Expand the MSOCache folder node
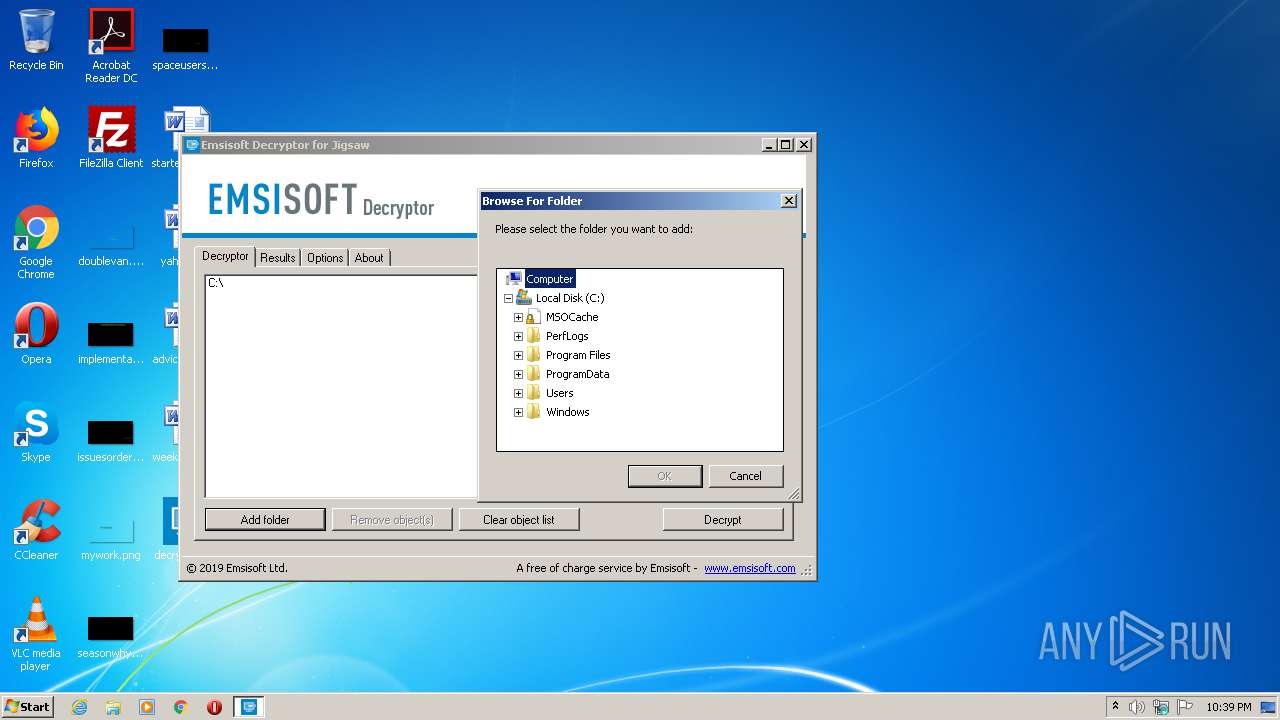Screen dimensions: 1280x720 tap(518, 317)
